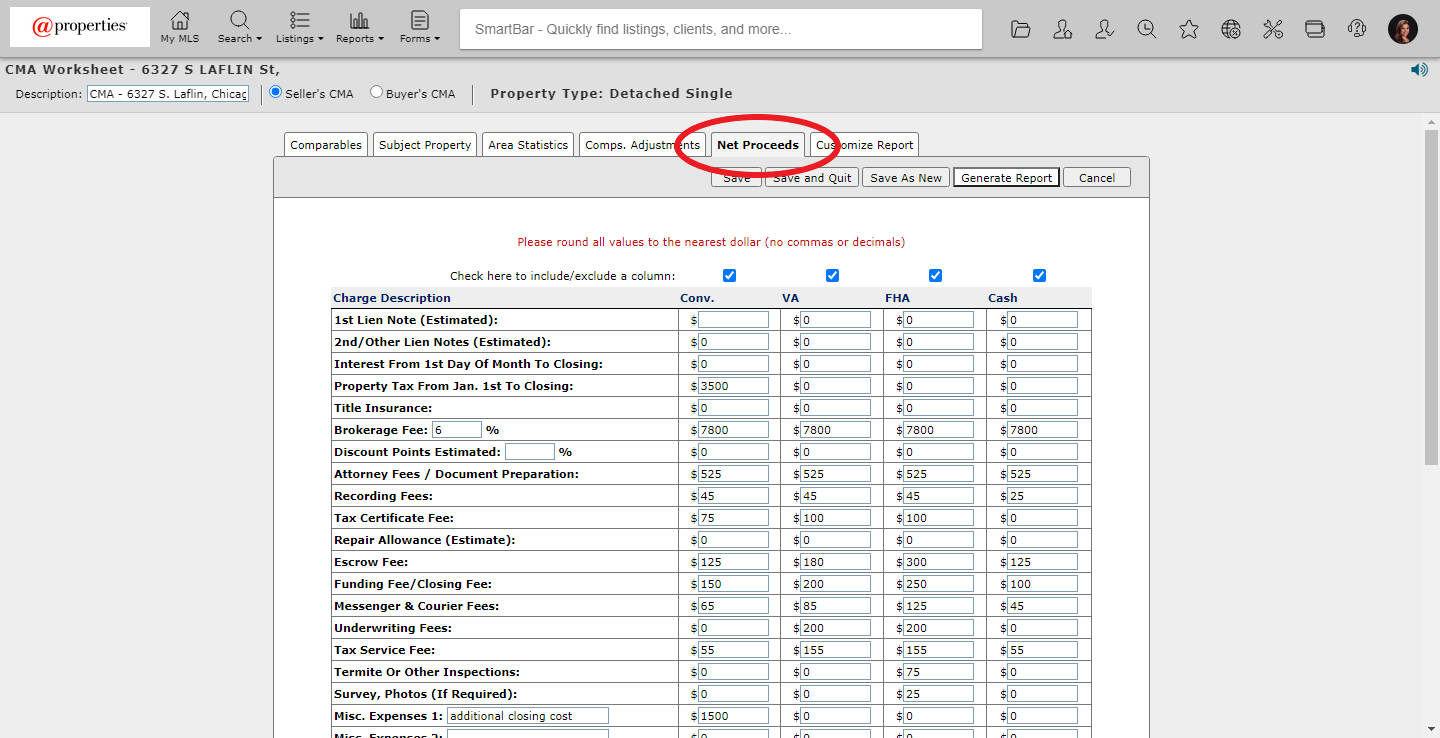Click the Generate Report button
Screen dimensions: 1440x738
point(1006,178)
